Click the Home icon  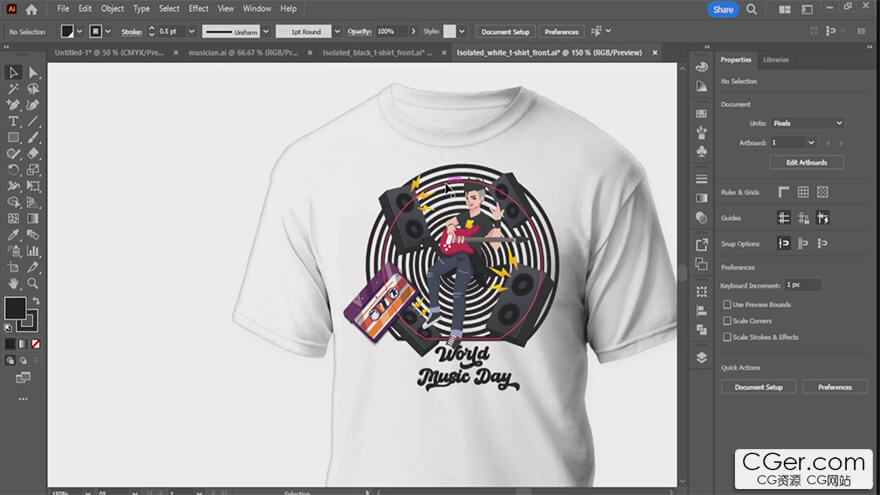click(31, 9)
